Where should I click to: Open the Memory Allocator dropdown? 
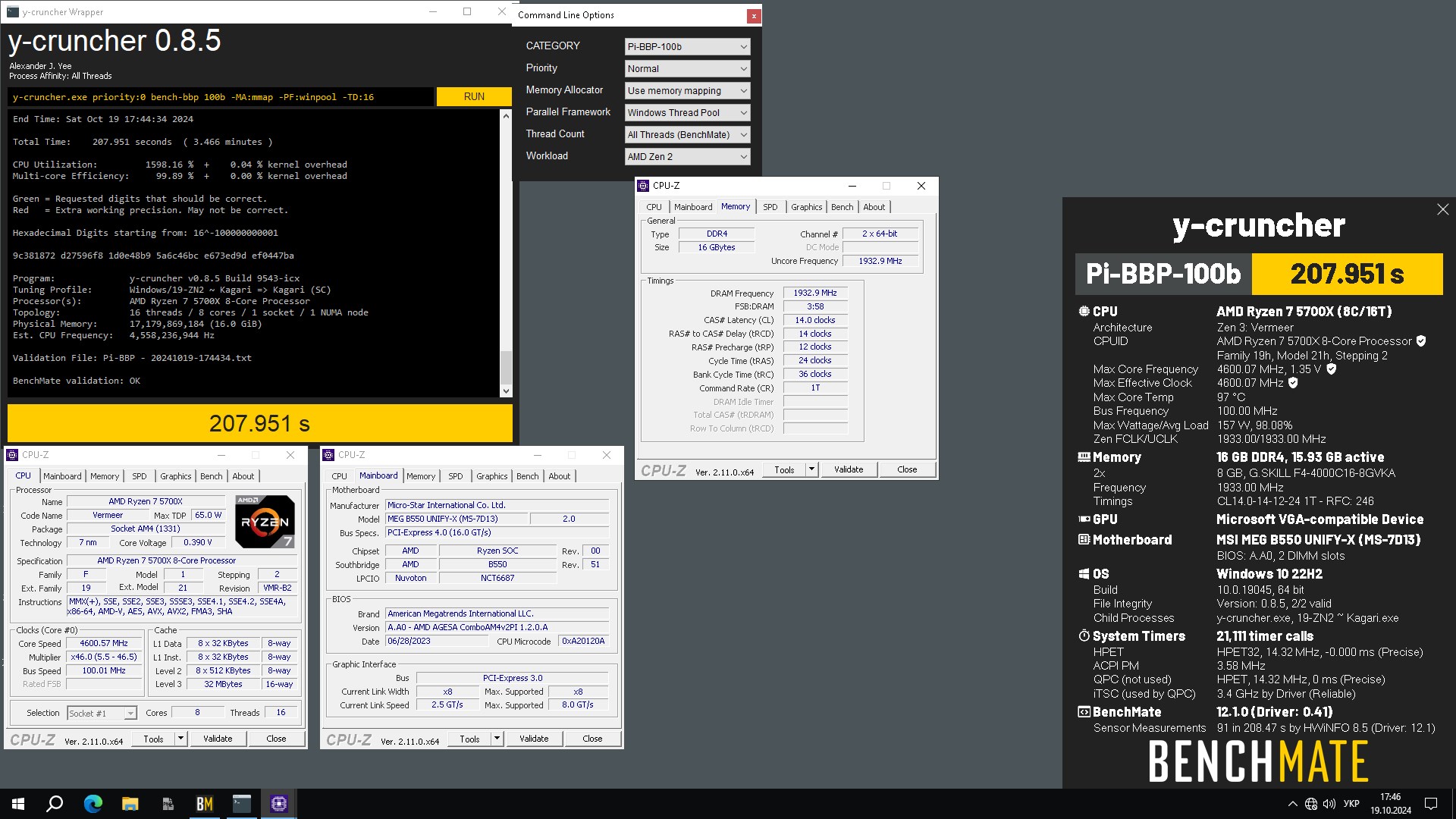[687, 91]
